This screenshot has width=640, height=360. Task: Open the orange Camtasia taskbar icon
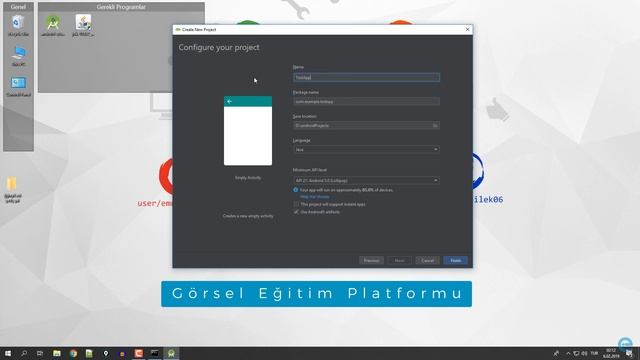(138, 353)
